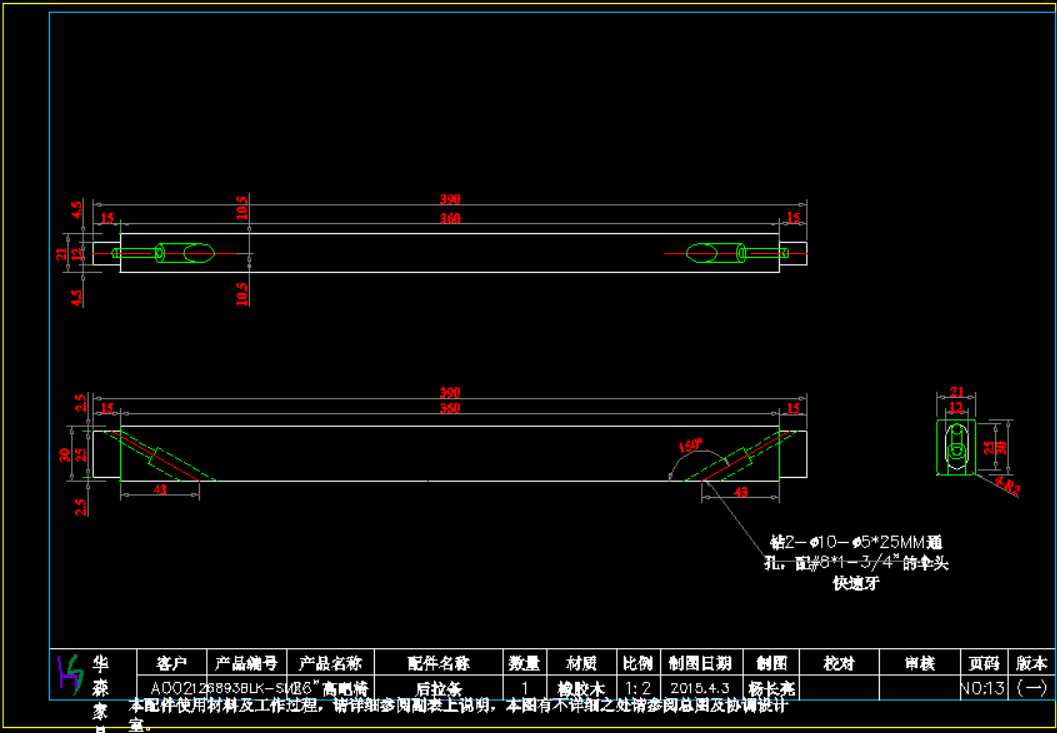
Task: Select the 43 dimension under the right hole
Action: (x=741, y=492)
